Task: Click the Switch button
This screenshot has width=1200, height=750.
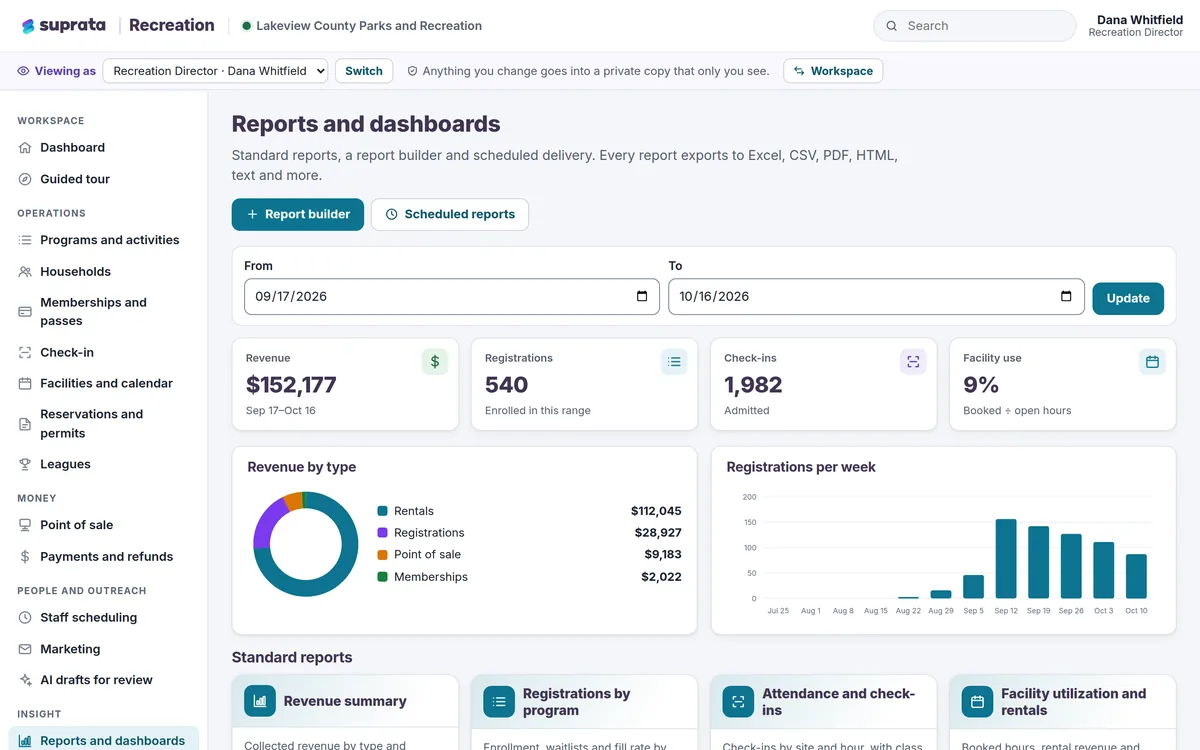Action: point(364,71)
